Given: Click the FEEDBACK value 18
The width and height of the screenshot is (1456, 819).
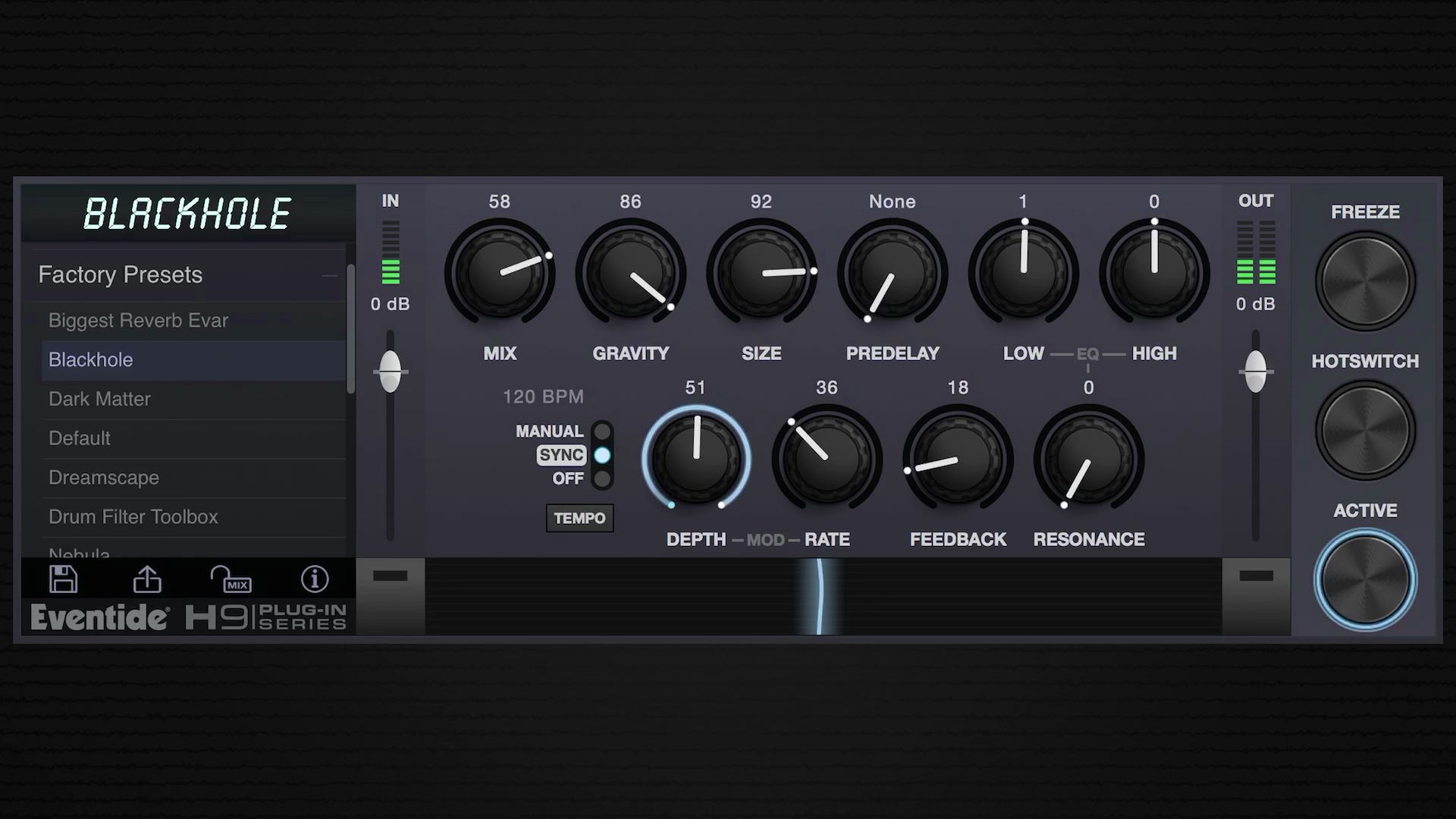Looking at the screenshot, I should (x=958, y=388).
